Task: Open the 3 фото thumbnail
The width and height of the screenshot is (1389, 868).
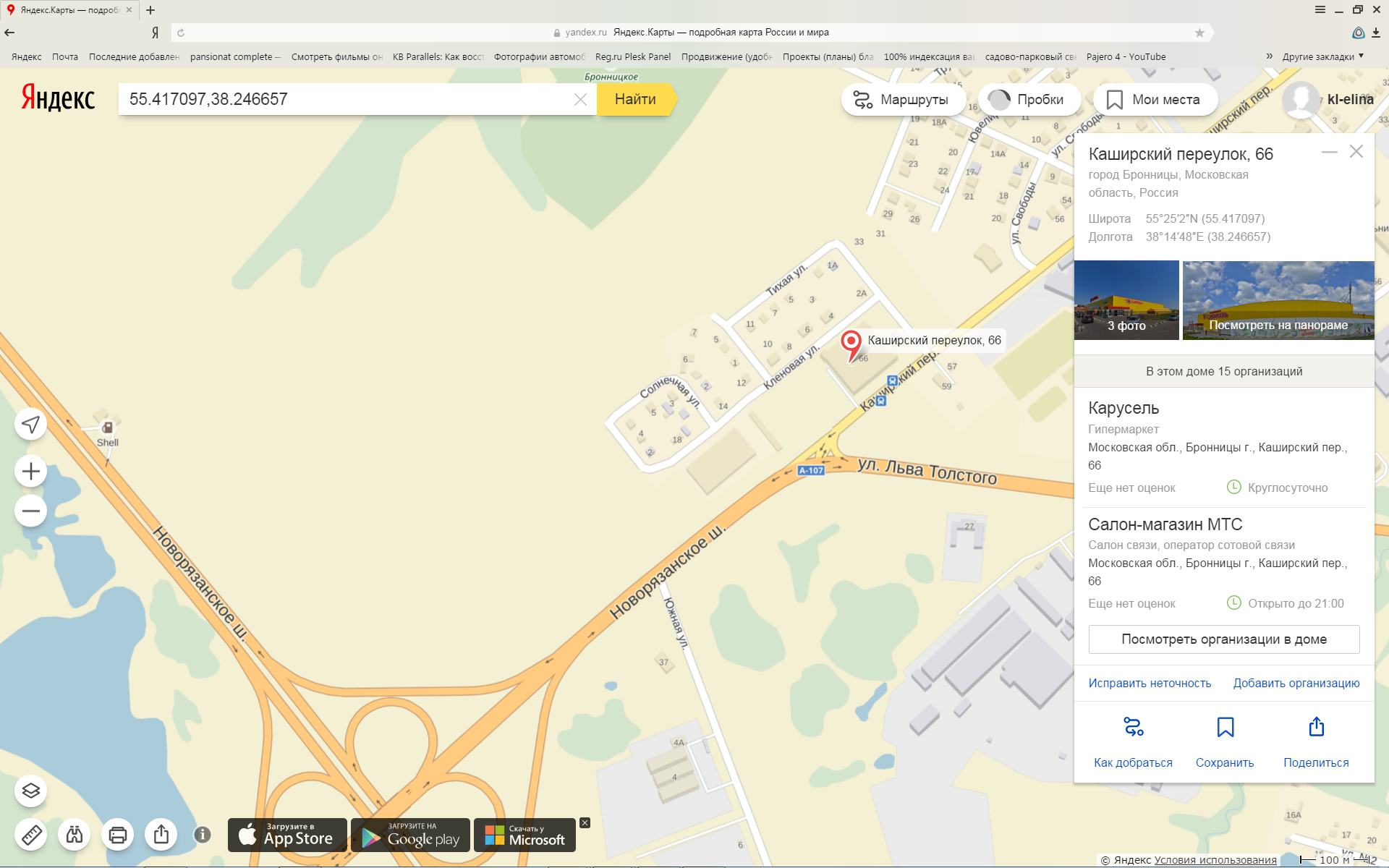Action: pos(1126,300)
